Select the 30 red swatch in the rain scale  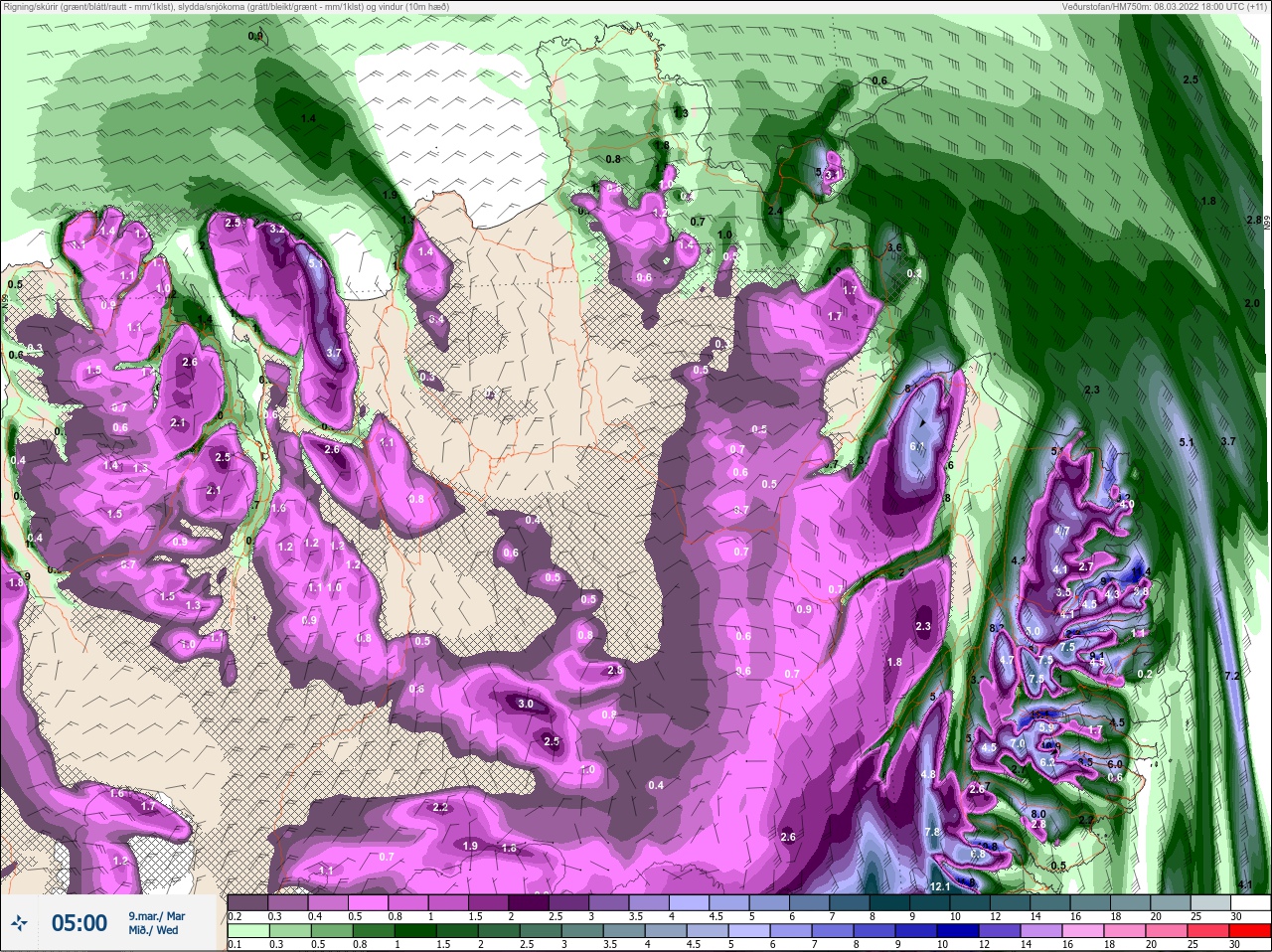(x=1251, y=931)
